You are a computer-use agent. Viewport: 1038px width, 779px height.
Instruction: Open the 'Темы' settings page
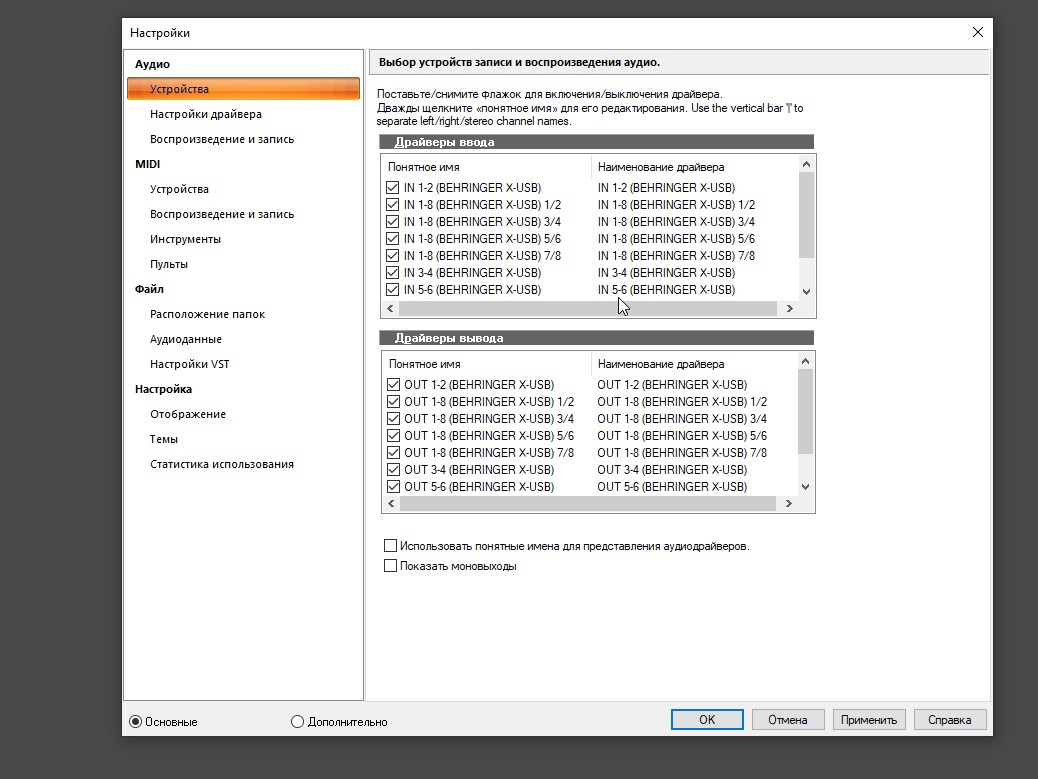pyautogui.click(x=164, y=439)
